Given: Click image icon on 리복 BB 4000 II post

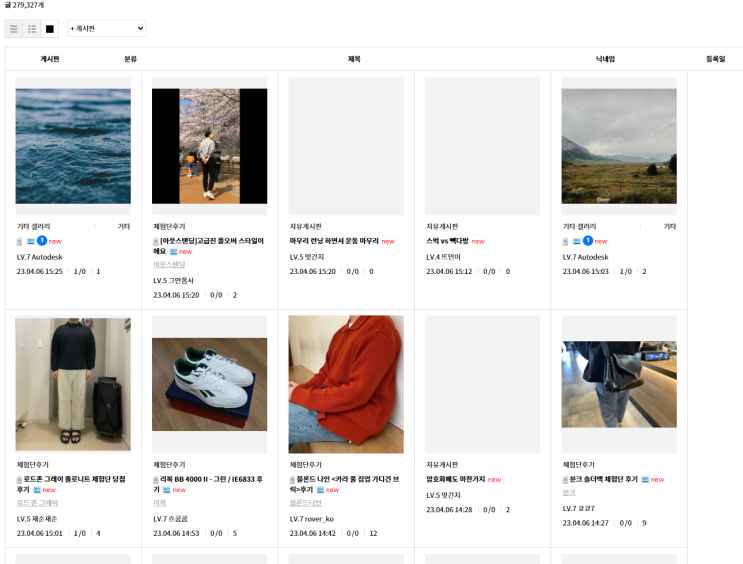Looking at the screenshot, I should pyautogui.click(x=167, y=490).
